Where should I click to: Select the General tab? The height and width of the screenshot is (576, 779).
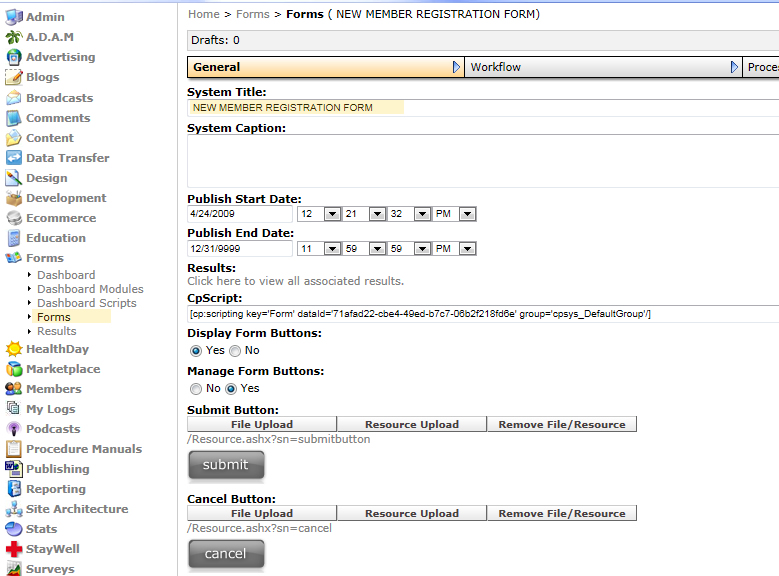(x=320, y=67)
